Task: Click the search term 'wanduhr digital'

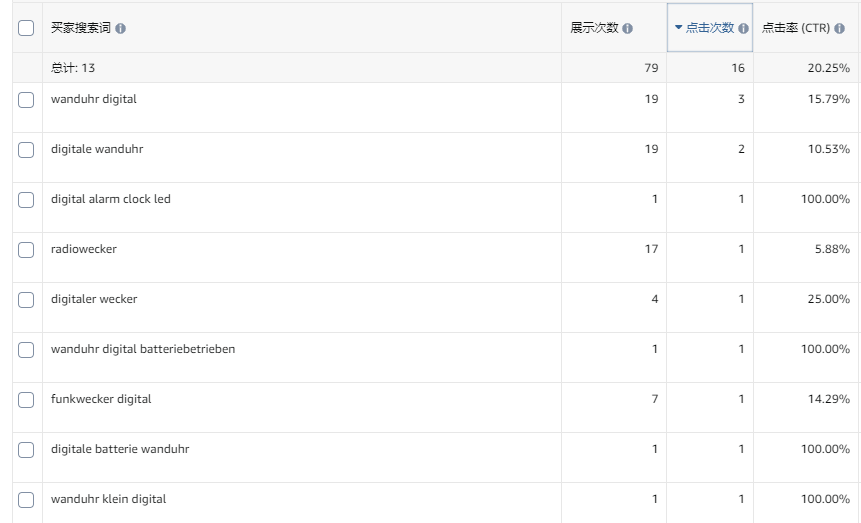Action: 94,99
